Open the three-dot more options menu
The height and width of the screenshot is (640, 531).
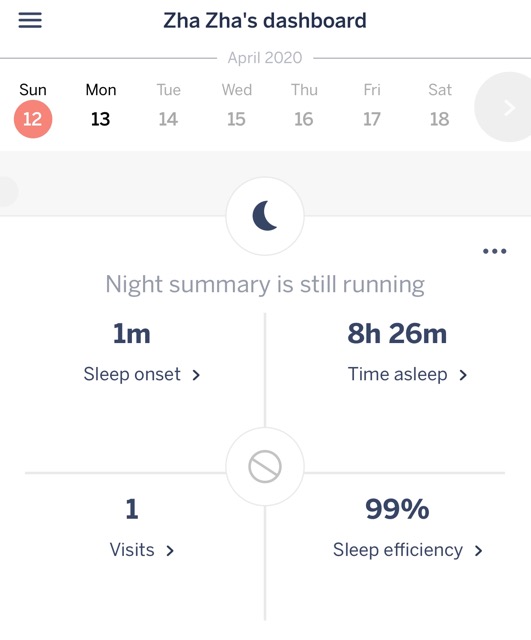coord(494,251)
